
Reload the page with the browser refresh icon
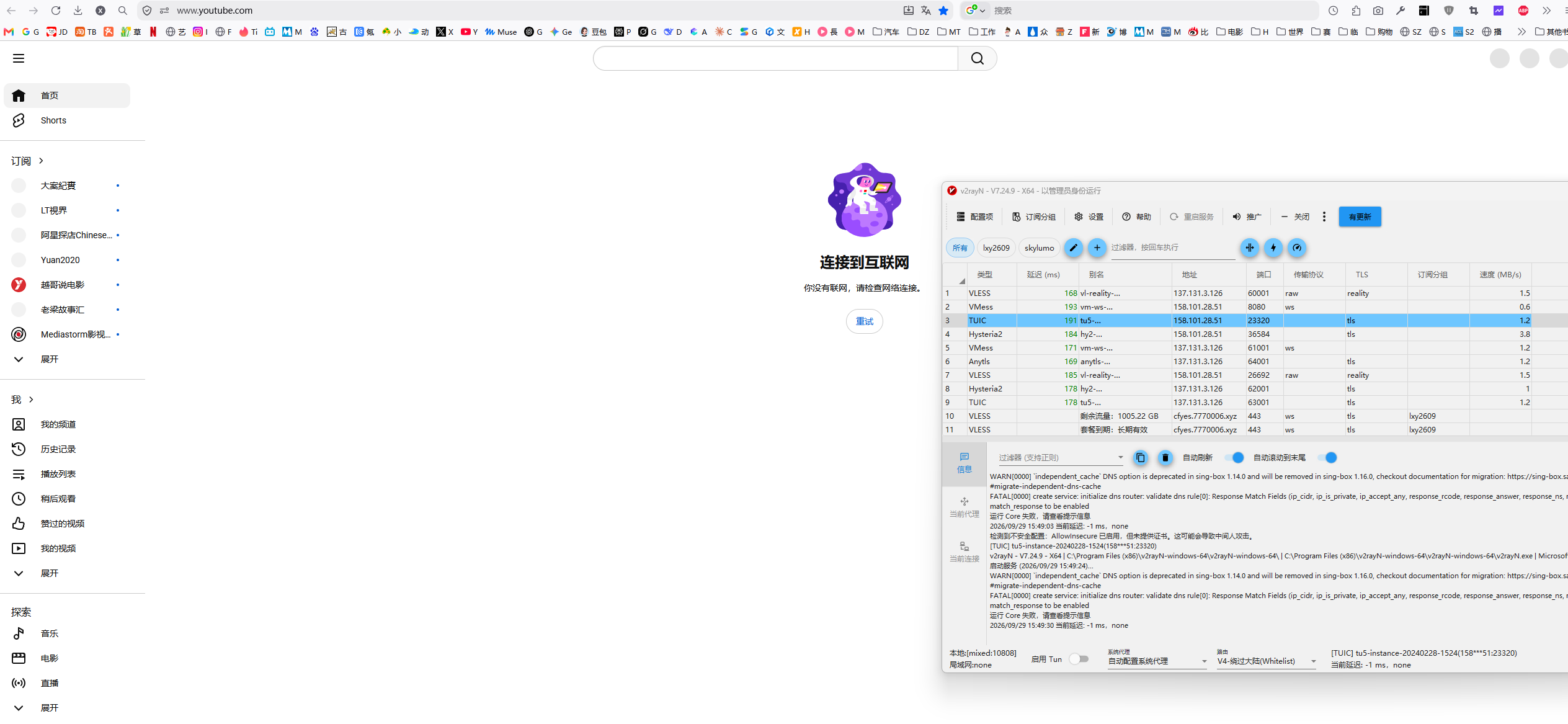[56, 11]
